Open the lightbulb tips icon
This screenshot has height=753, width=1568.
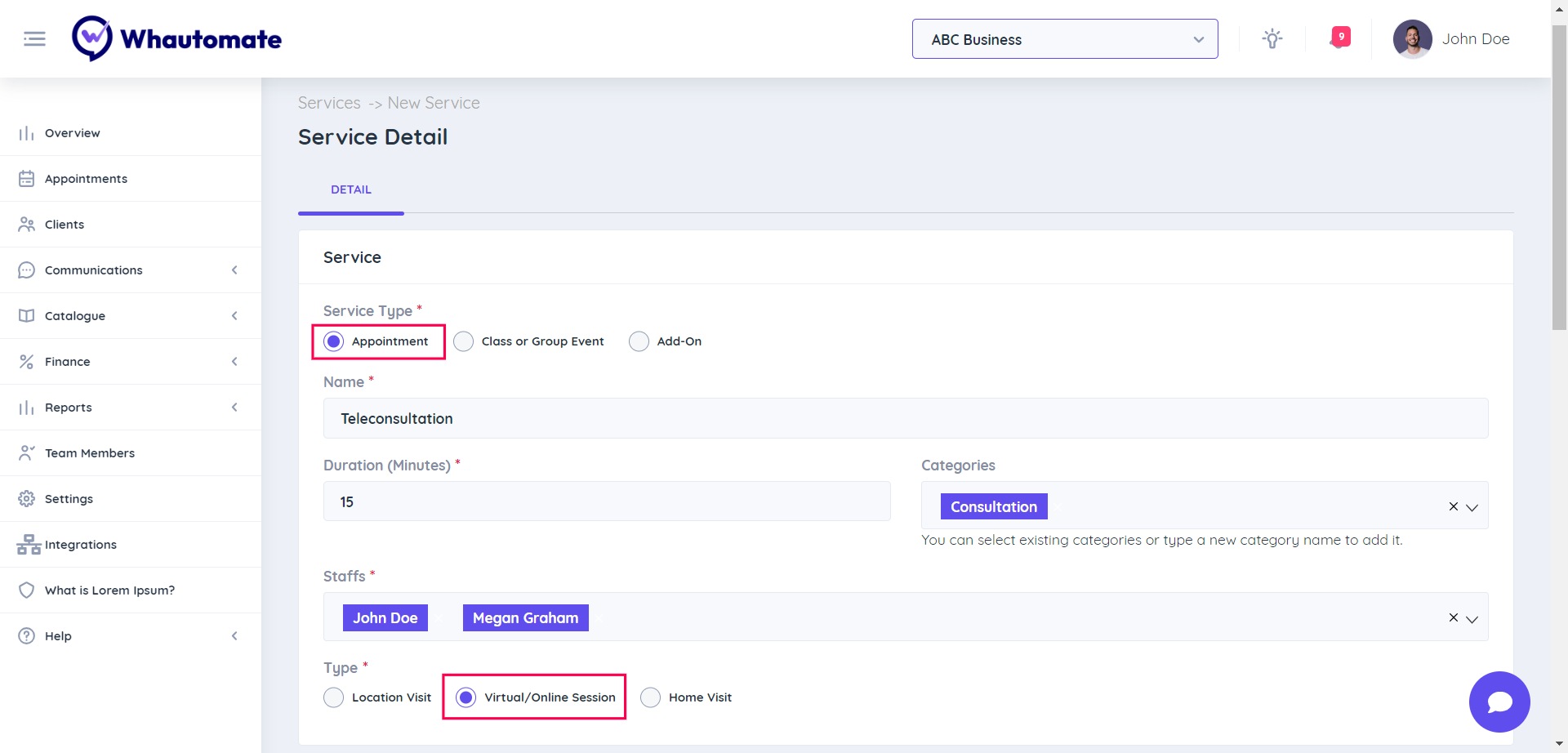tap(1272, 38)
